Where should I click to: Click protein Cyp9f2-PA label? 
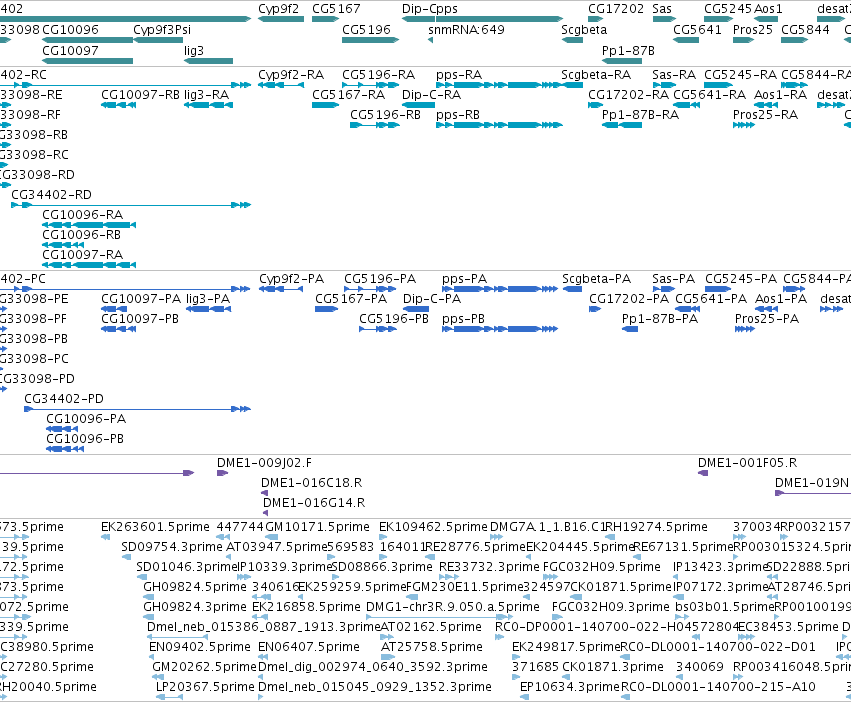tap(291, 279)
